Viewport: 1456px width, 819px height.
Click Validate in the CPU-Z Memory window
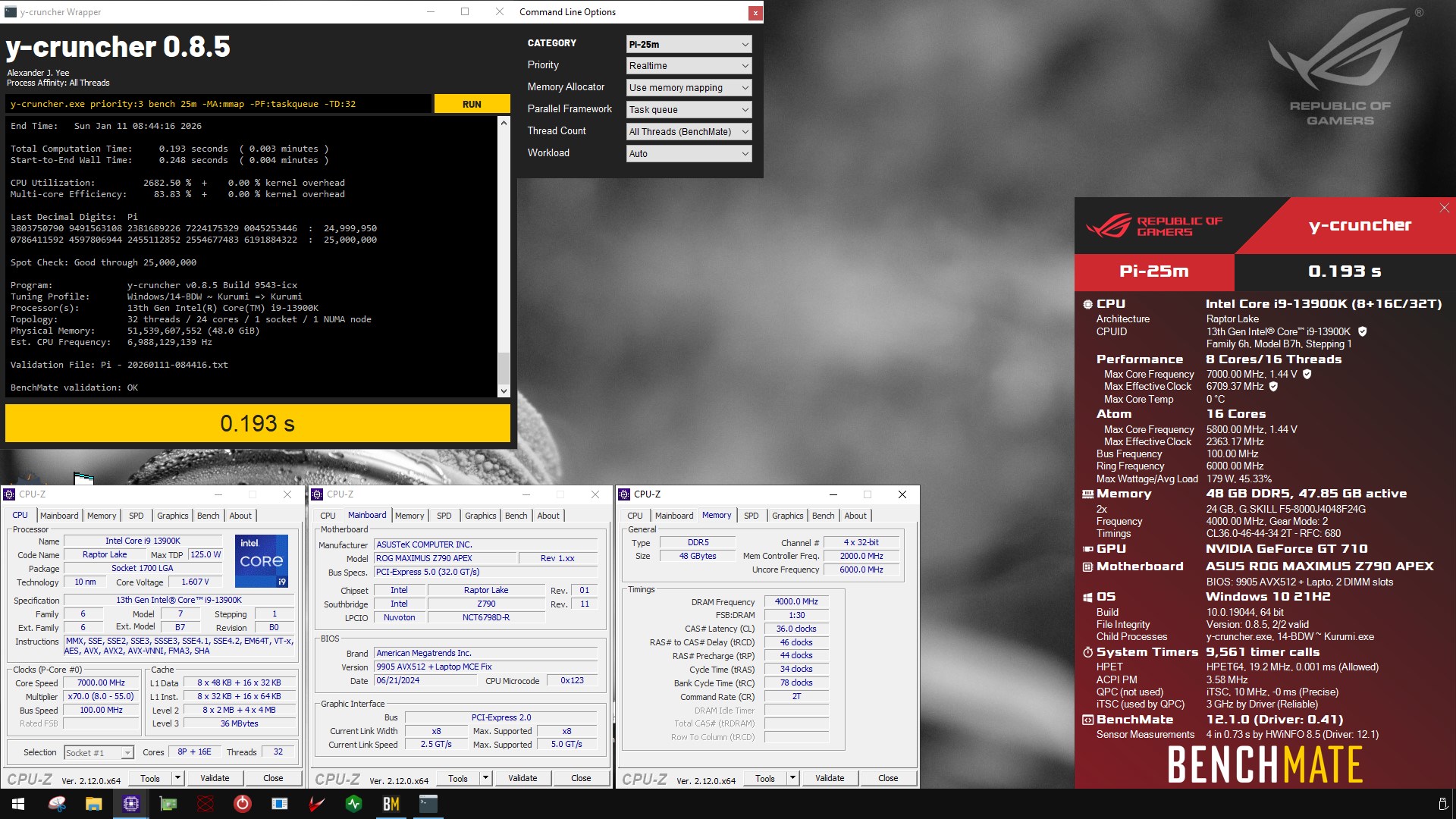[x=830, y=778]
